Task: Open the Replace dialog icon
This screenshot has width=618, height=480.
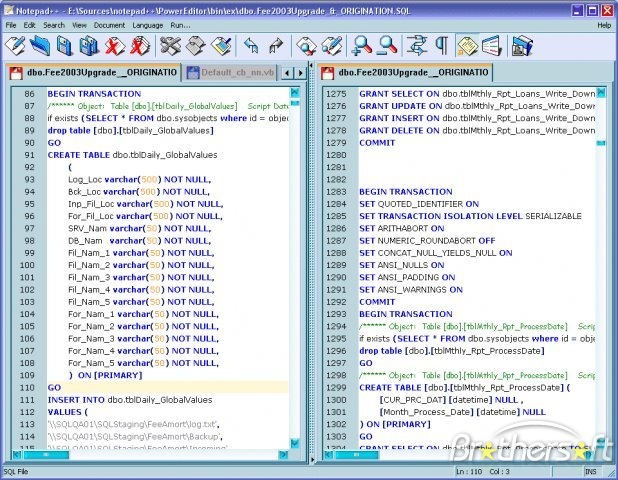Action: click(x=332, y=46)
